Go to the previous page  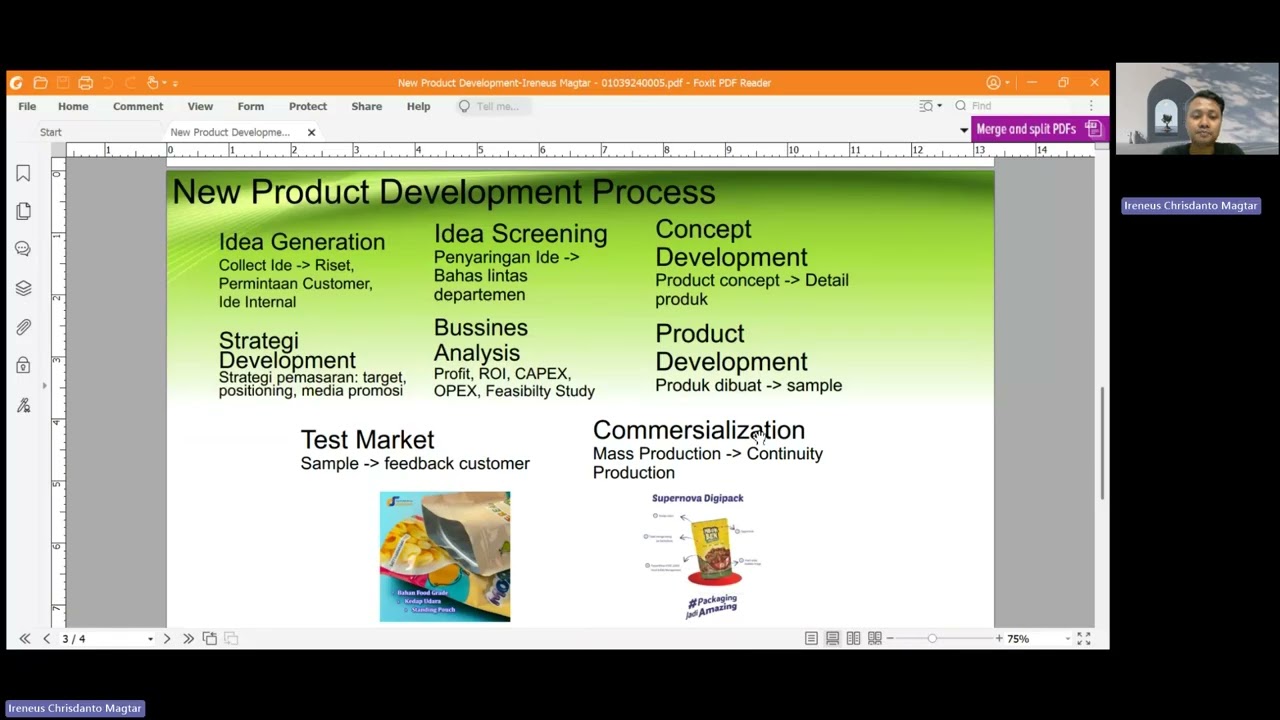tap(46, 639)
